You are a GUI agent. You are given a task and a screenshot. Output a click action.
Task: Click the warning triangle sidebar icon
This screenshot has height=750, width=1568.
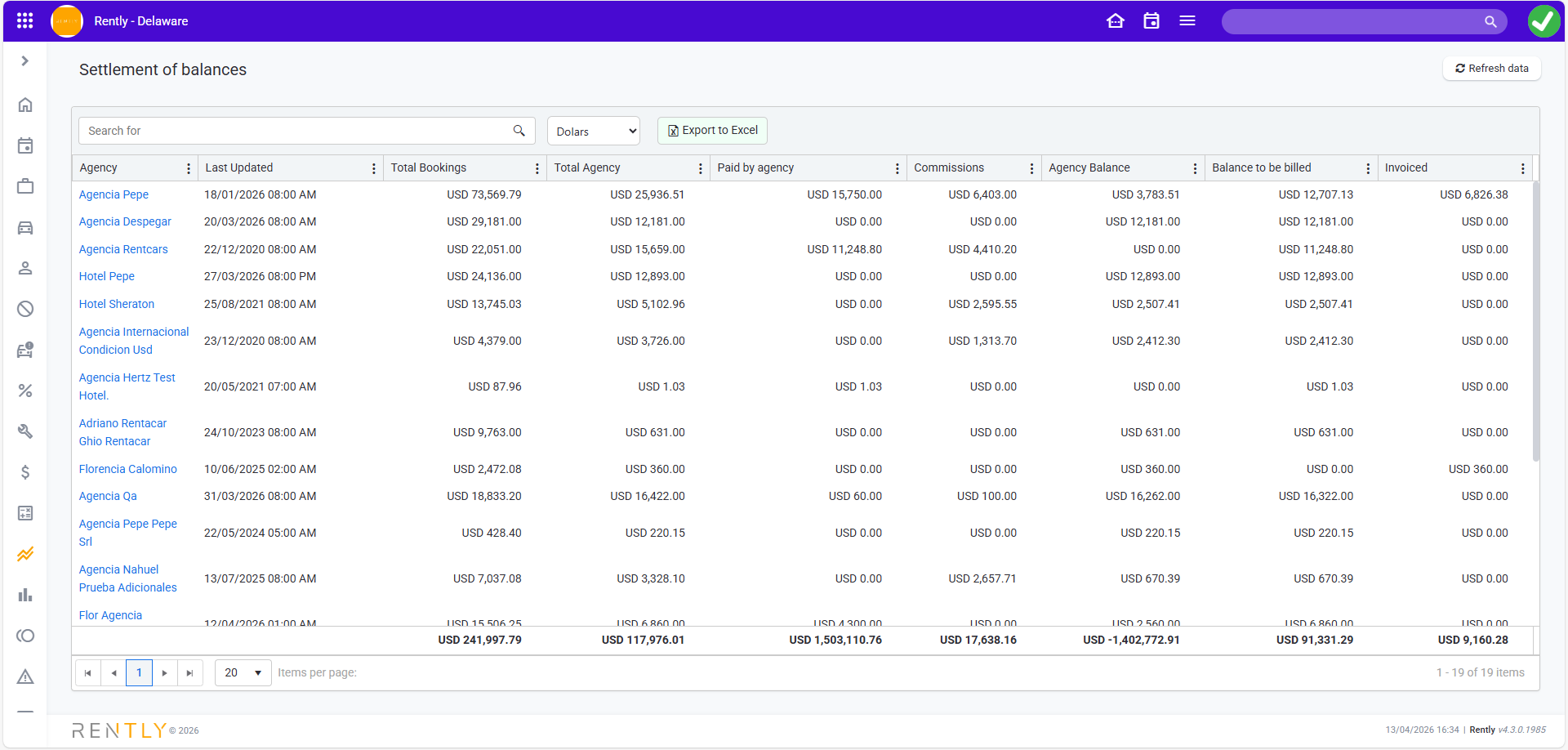coord(25,676)
